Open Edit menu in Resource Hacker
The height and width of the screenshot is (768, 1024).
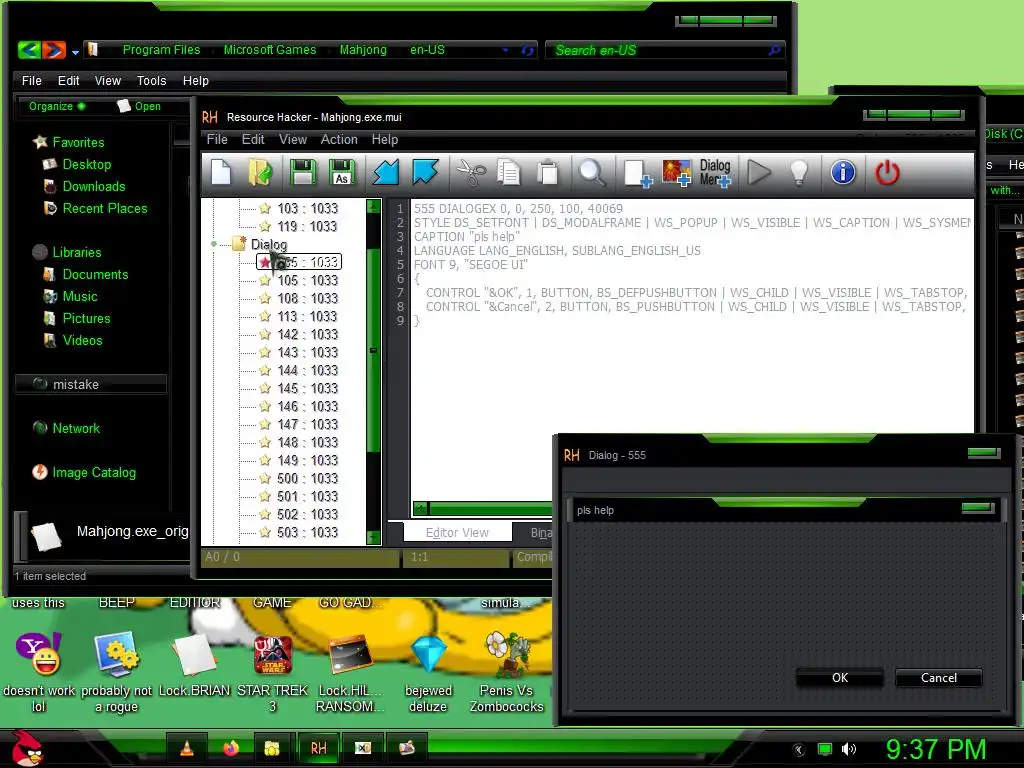point(253,139)
